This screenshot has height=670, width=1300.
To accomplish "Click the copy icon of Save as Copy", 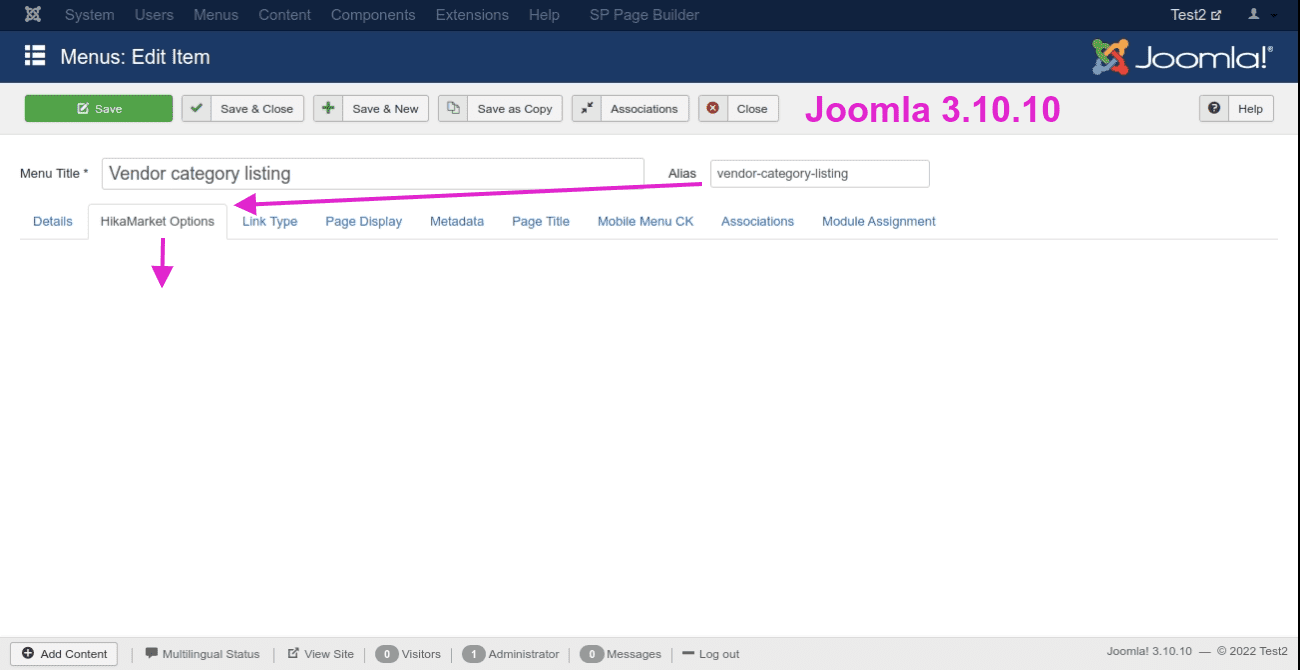I will click(453, 108).
